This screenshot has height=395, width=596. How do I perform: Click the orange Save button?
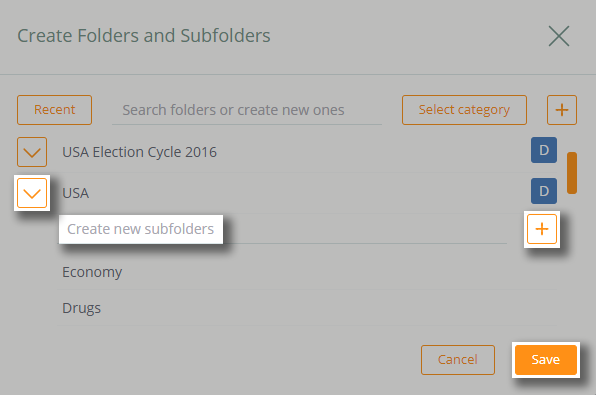[x=546, y=360]
